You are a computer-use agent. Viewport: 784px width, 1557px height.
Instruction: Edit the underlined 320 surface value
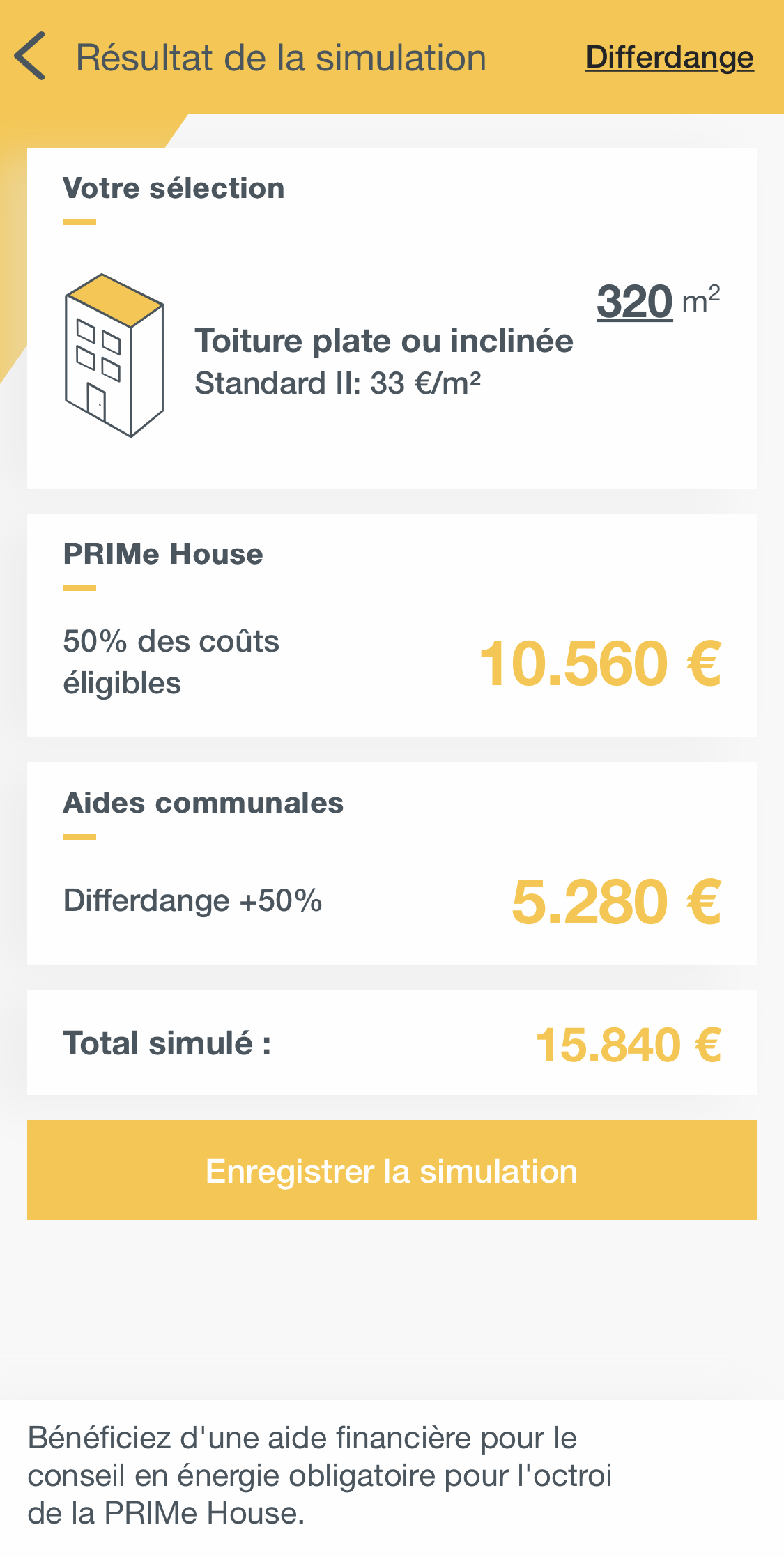point(634,302)
